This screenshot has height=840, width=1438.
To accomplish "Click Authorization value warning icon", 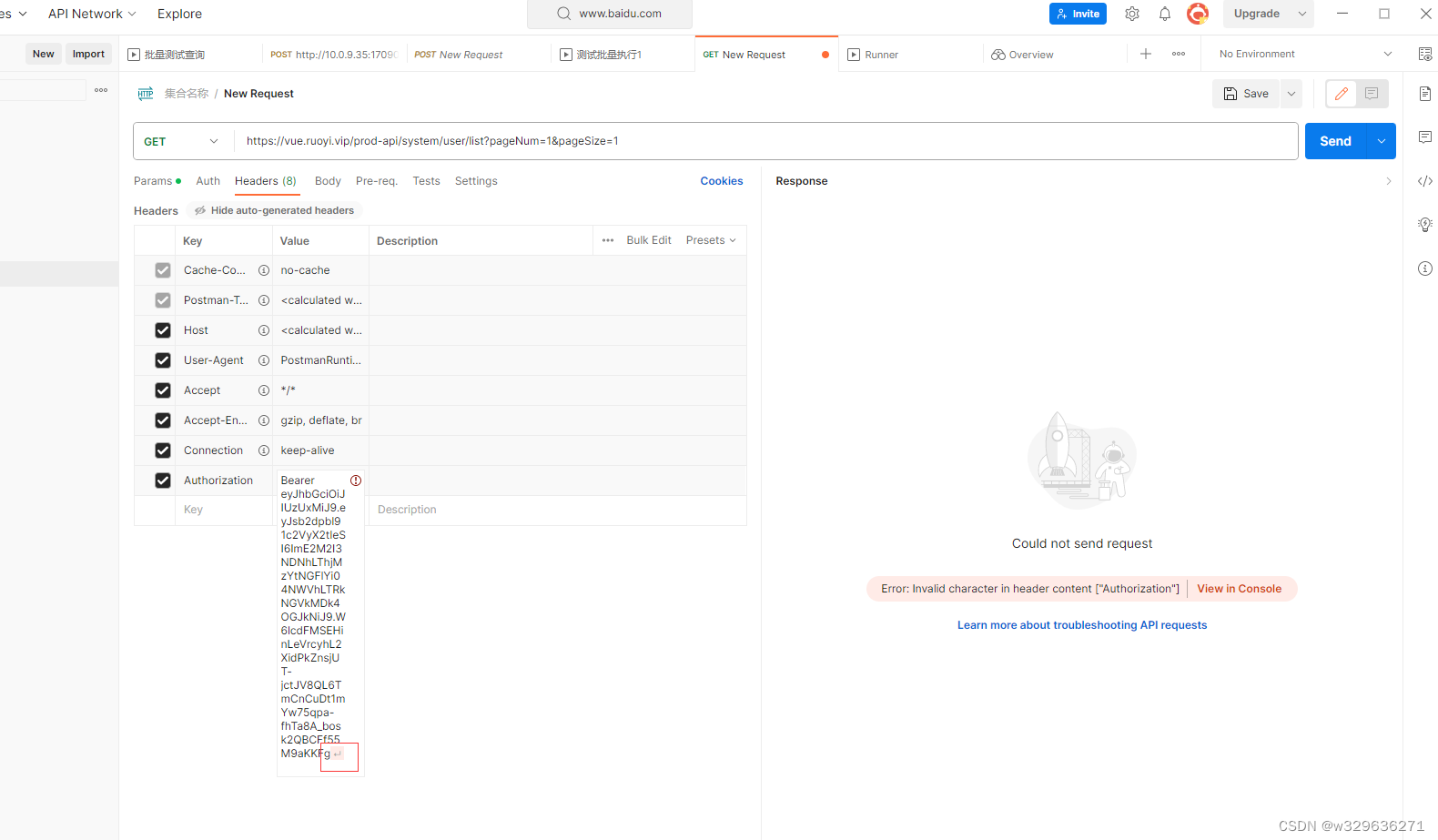I will (356, 481).
